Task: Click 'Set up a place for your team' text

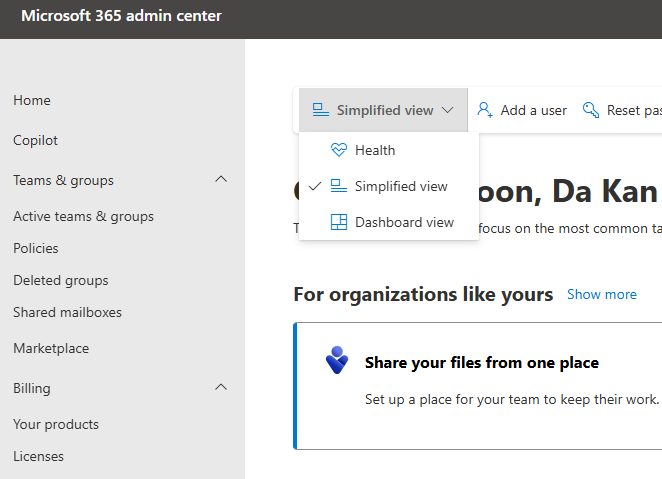Action: click(512, 399)
